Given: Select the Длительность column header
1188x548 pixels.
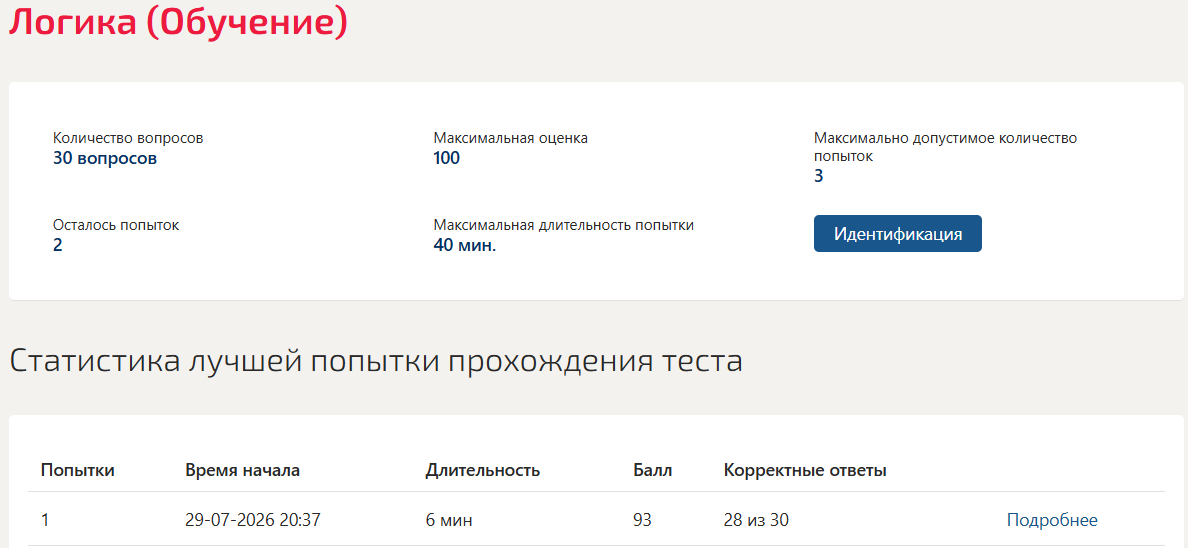Looking at the screenshot, I should (483, 470).
